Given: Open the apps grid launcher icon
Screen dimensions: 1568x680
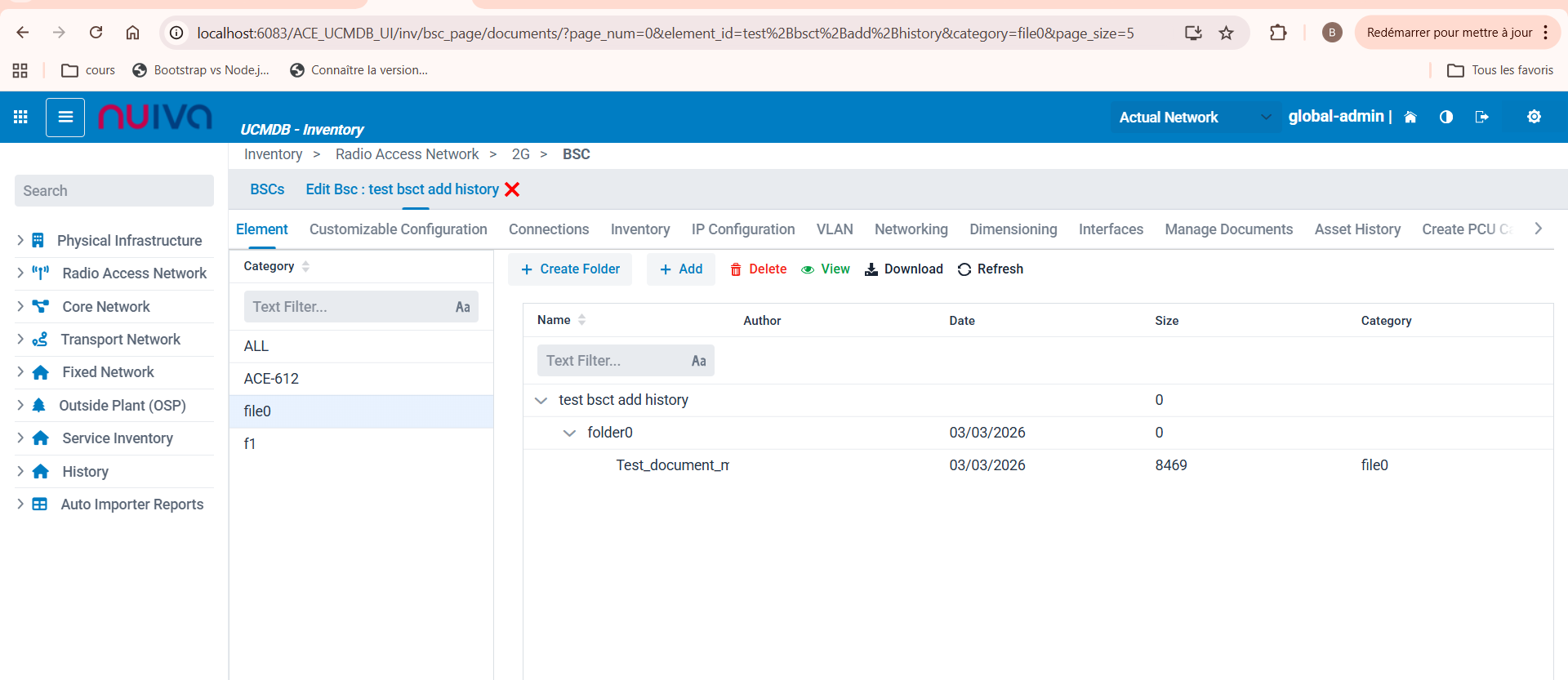Looking at the screenshot, I should click(21, 117).
